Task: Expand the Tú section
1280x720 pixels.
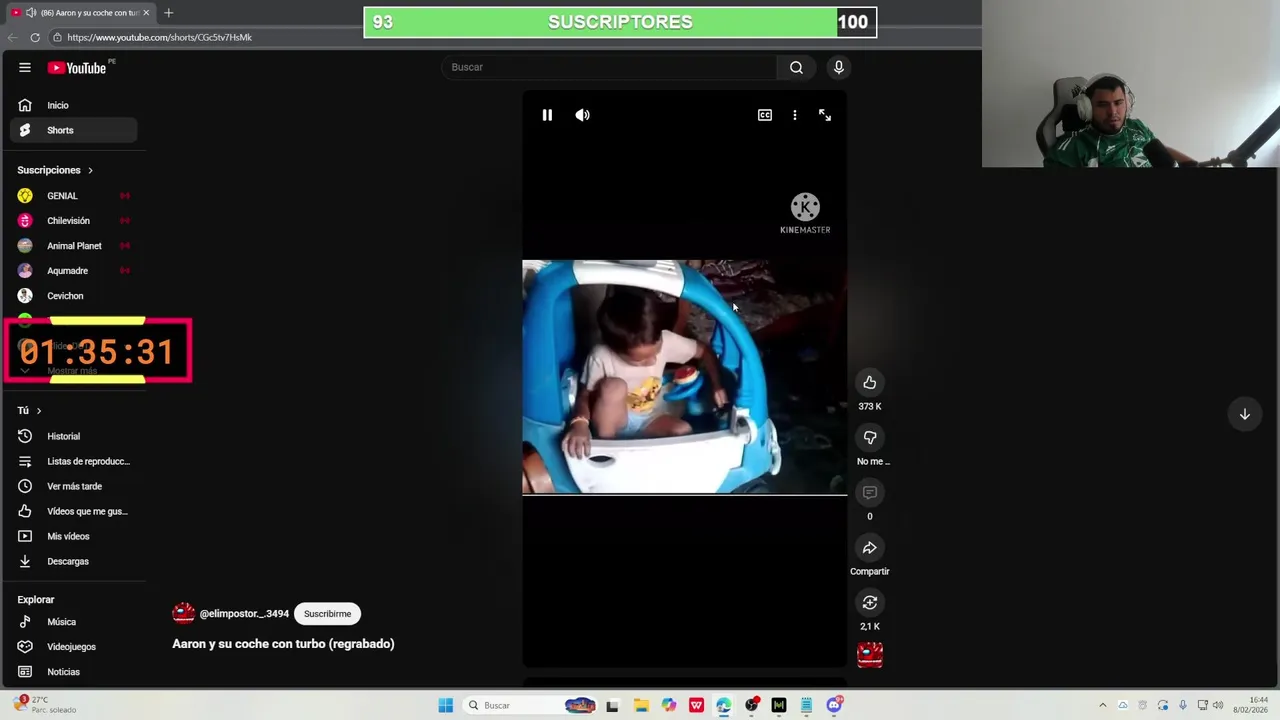Action: click(x=30, y=410)
